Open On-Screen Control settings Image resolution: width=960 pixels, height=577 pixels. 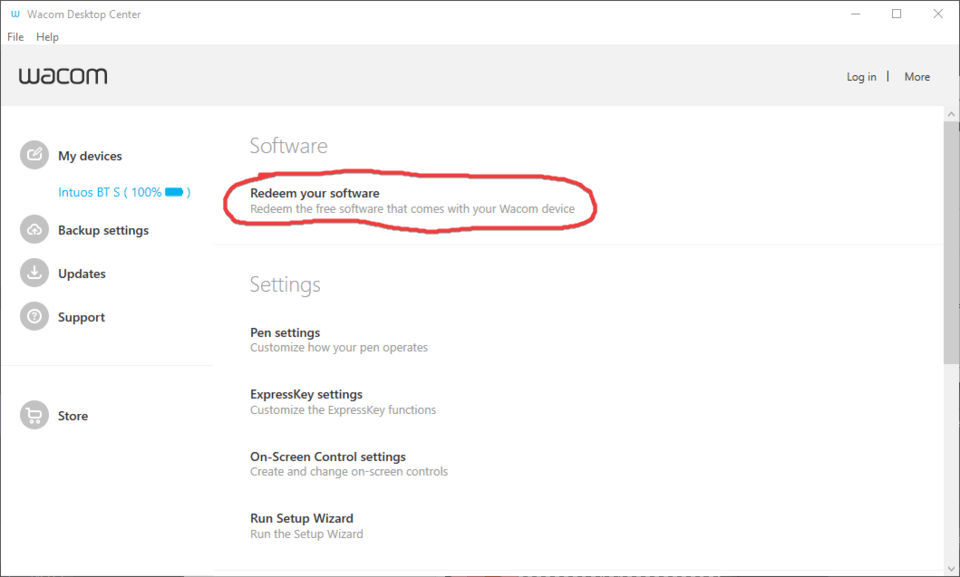point(327,457)
